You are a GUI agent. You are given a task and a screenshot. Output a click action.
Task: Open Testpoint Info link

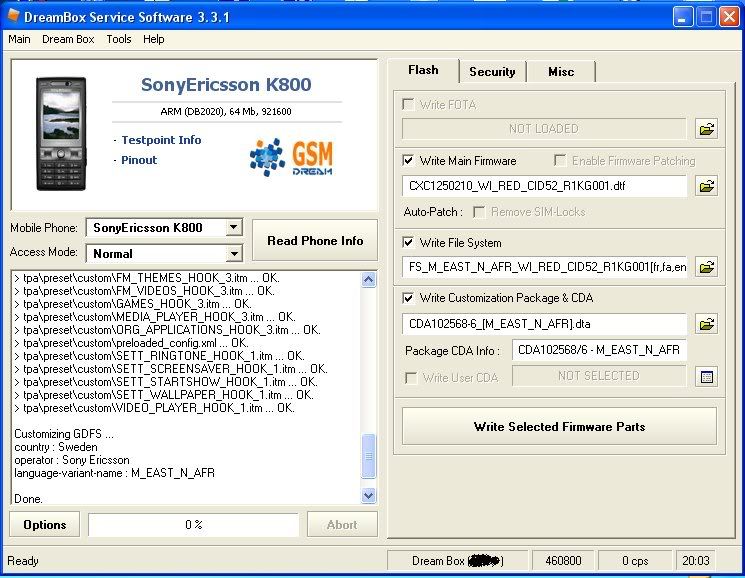[x=161, y=140]
